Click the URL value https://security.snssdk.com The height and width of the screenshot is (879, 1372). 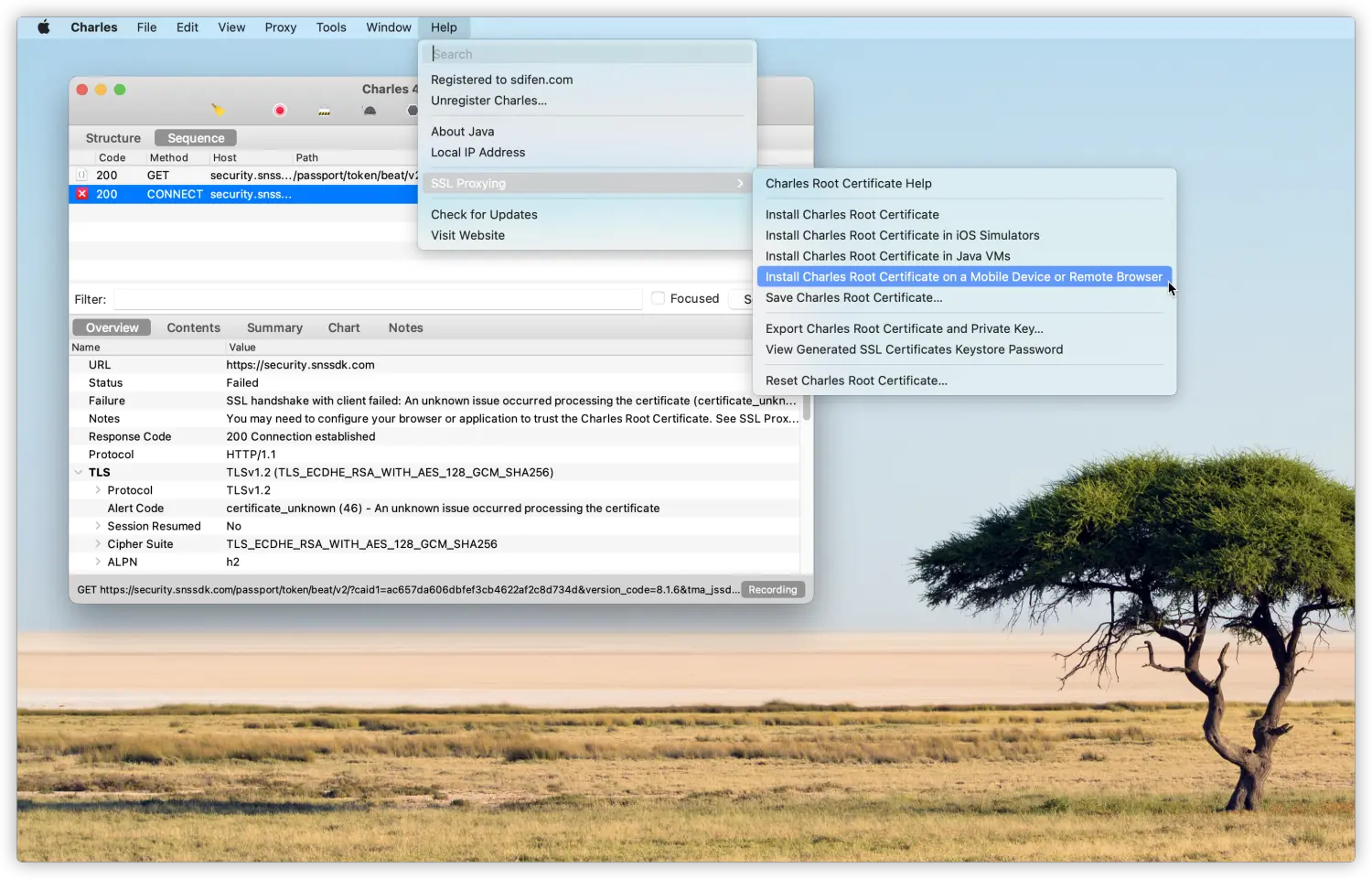click(x=300, y=365)
